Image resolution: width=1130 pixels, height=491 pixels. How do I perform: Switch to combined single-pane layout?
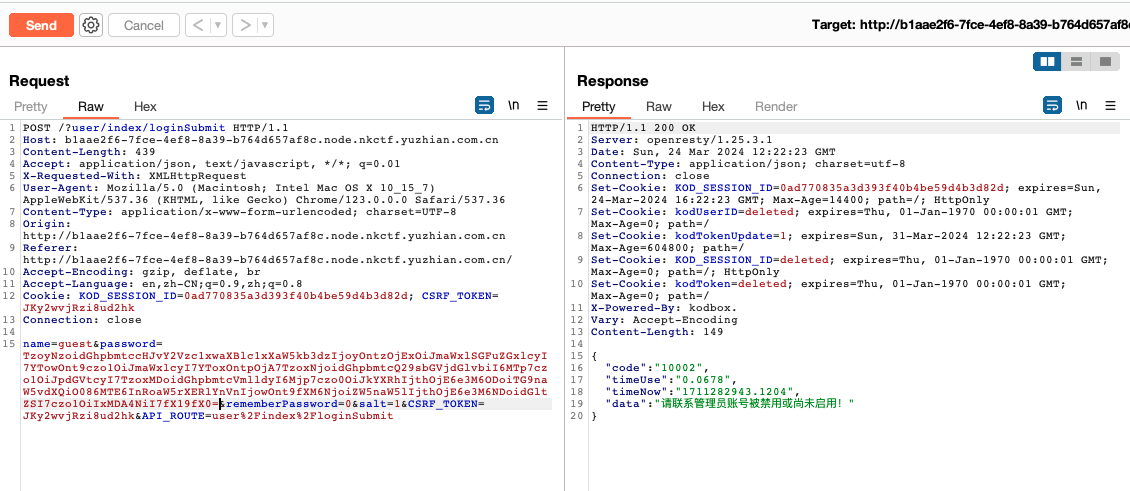(x=1104, y=62)
